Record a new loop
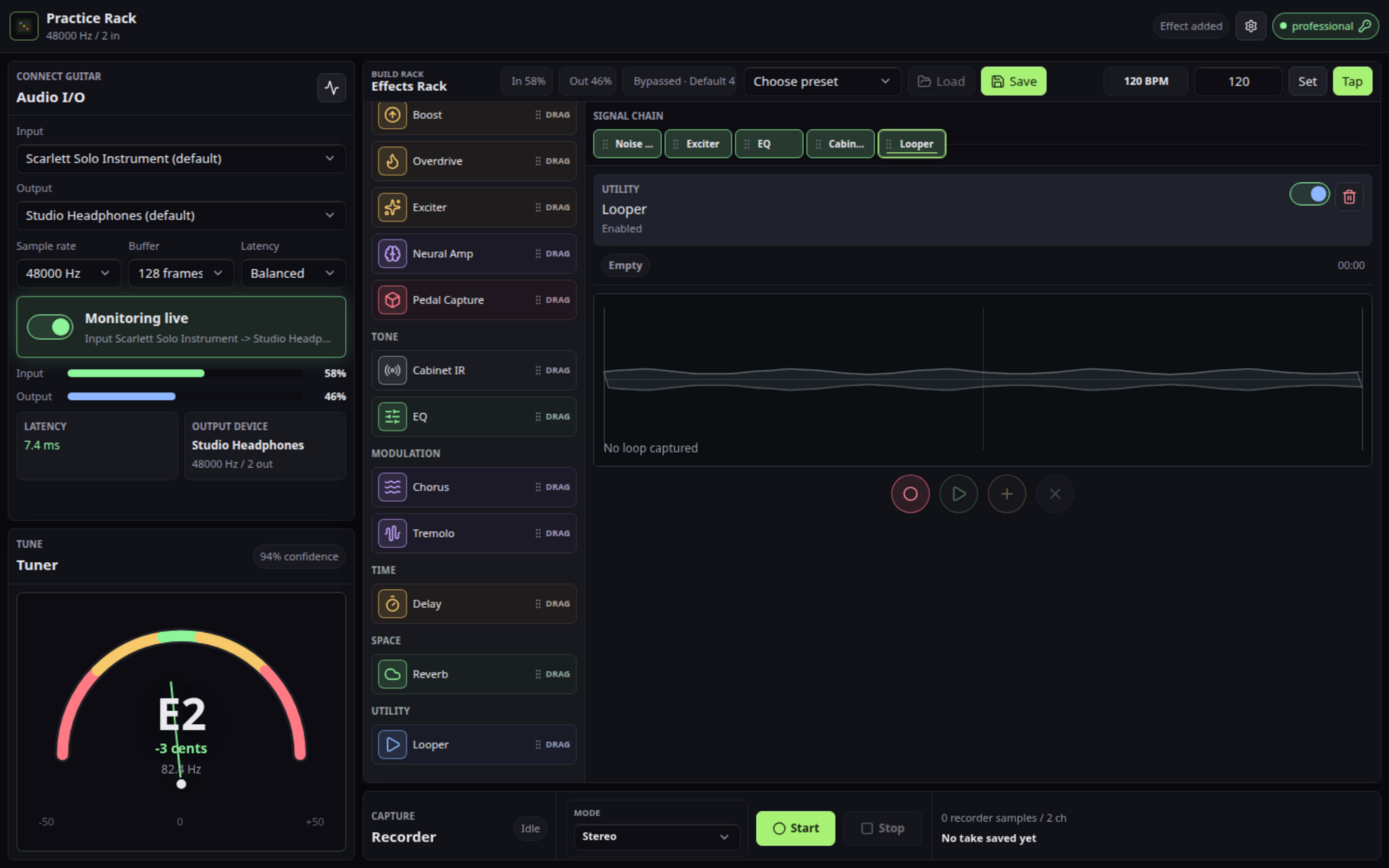The image size is (1389, 868). [x=910, y=494]
